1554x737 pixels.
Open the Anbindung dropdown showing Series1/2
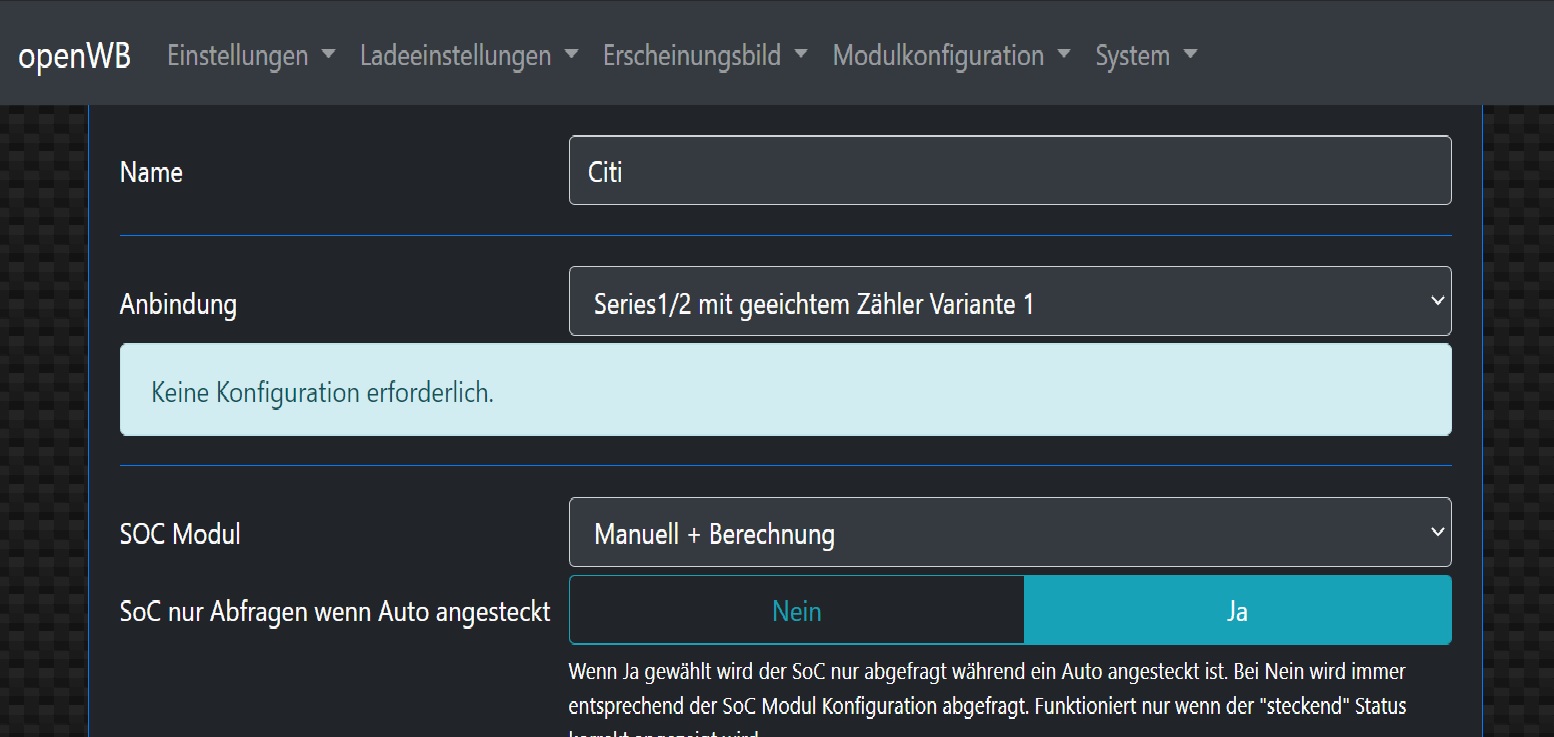(x=1000, y=301)
